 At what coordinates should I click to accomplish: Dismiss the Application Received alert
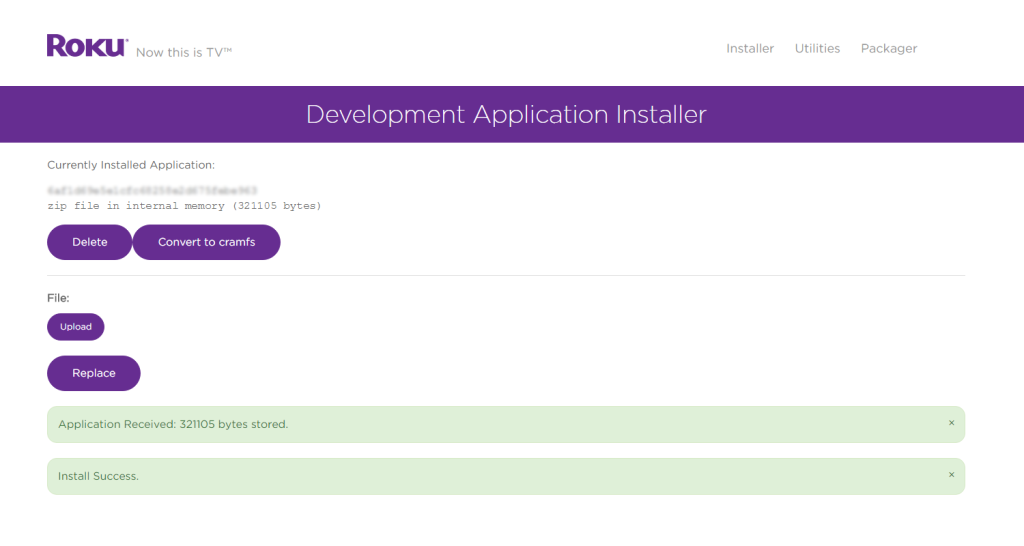[x=951, y=423]
